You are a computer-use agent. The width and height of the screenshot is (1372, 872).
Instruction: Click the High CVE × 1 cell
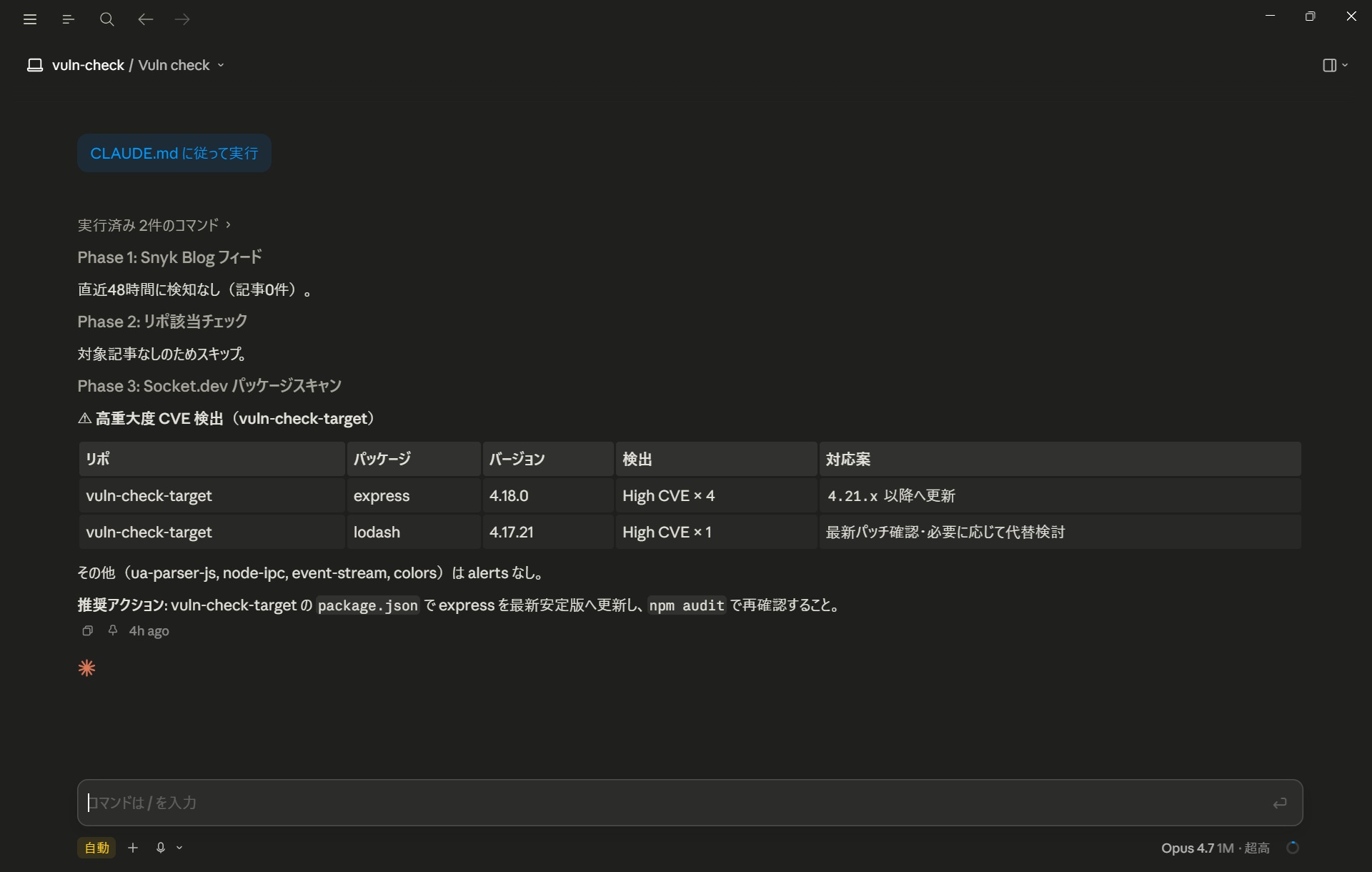[x=717, y=532]
